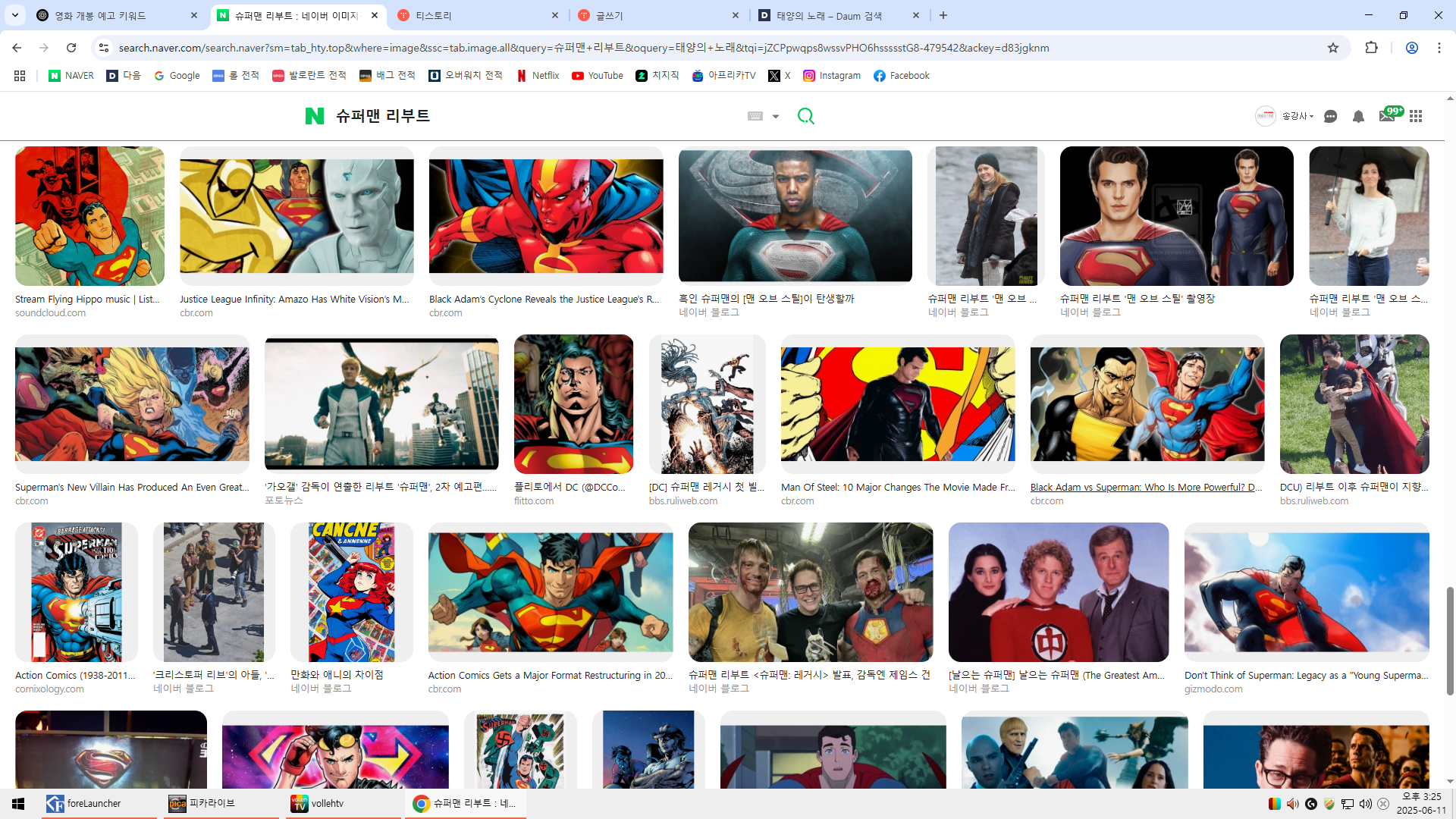Open Naver talk chat bubble icon
Viewport: 1456px width, 819px height.
[x=1330, y=116]
